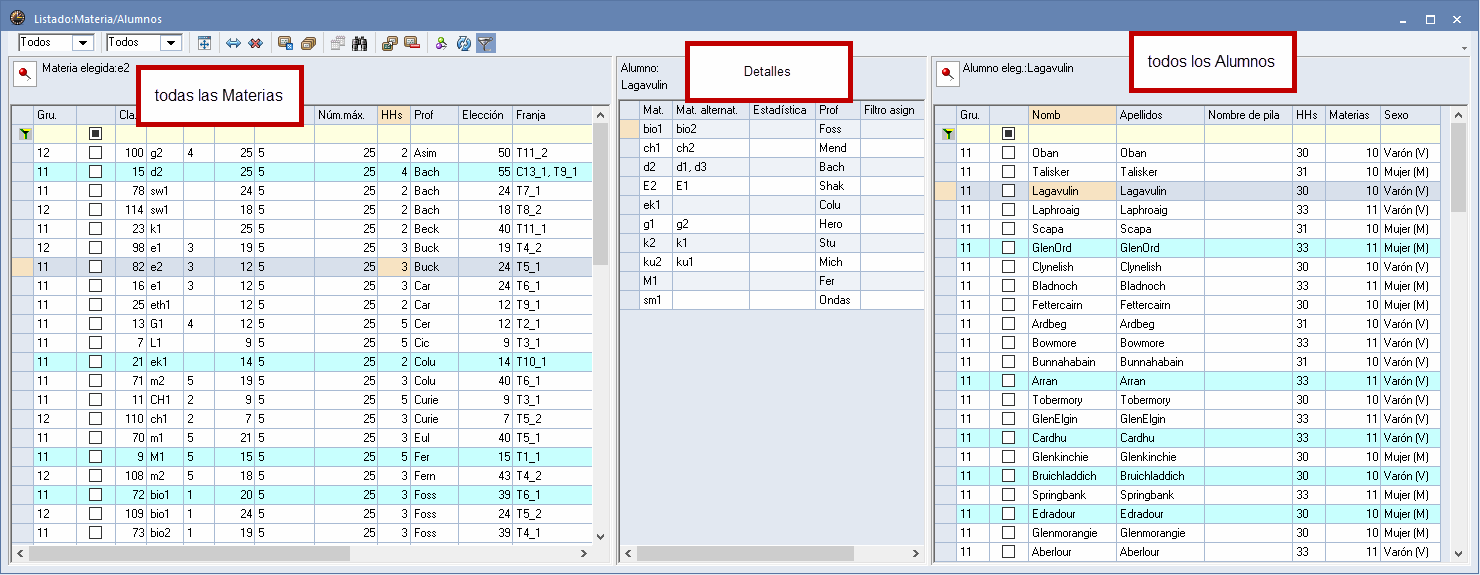Click the Nomb filter input cell
The width and height of the screenshot is (1480, 575).
[1072, 134]
